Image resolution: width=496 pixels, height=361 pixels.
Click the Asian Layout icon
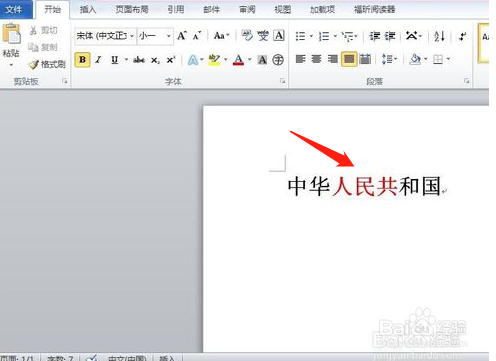(x=412, y=35)
